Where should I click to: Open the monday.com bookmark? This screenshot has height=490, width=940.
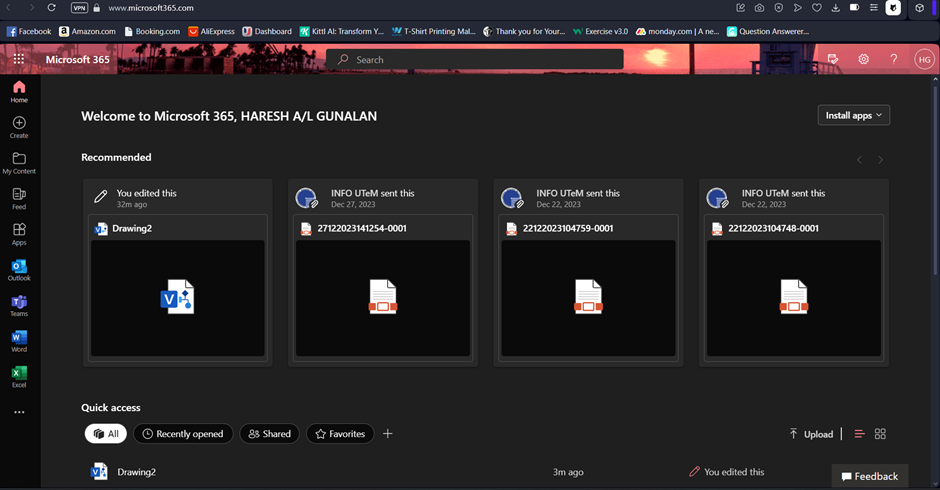677,31
